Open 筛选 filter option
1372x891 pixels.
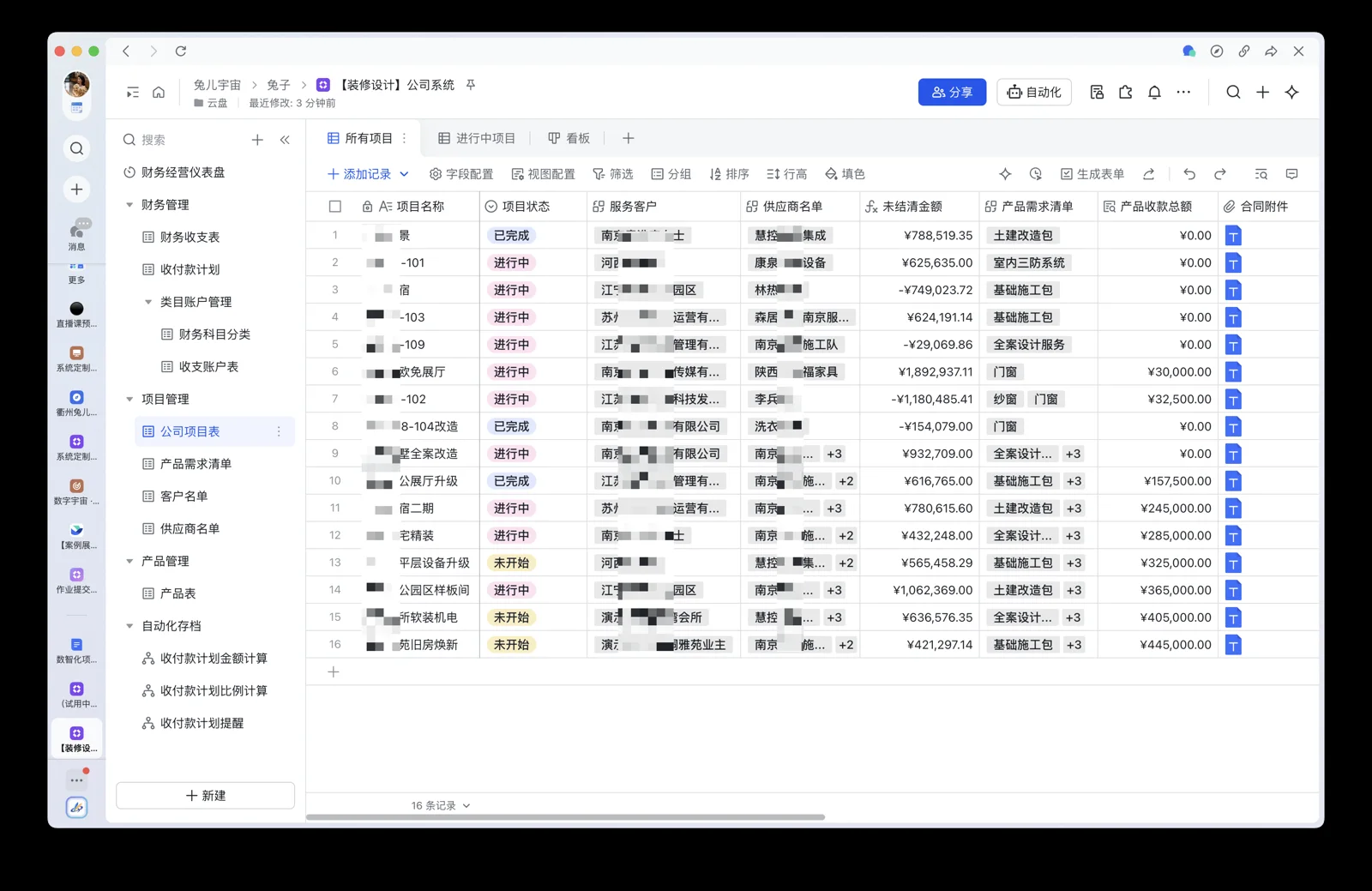pos(613,174)
